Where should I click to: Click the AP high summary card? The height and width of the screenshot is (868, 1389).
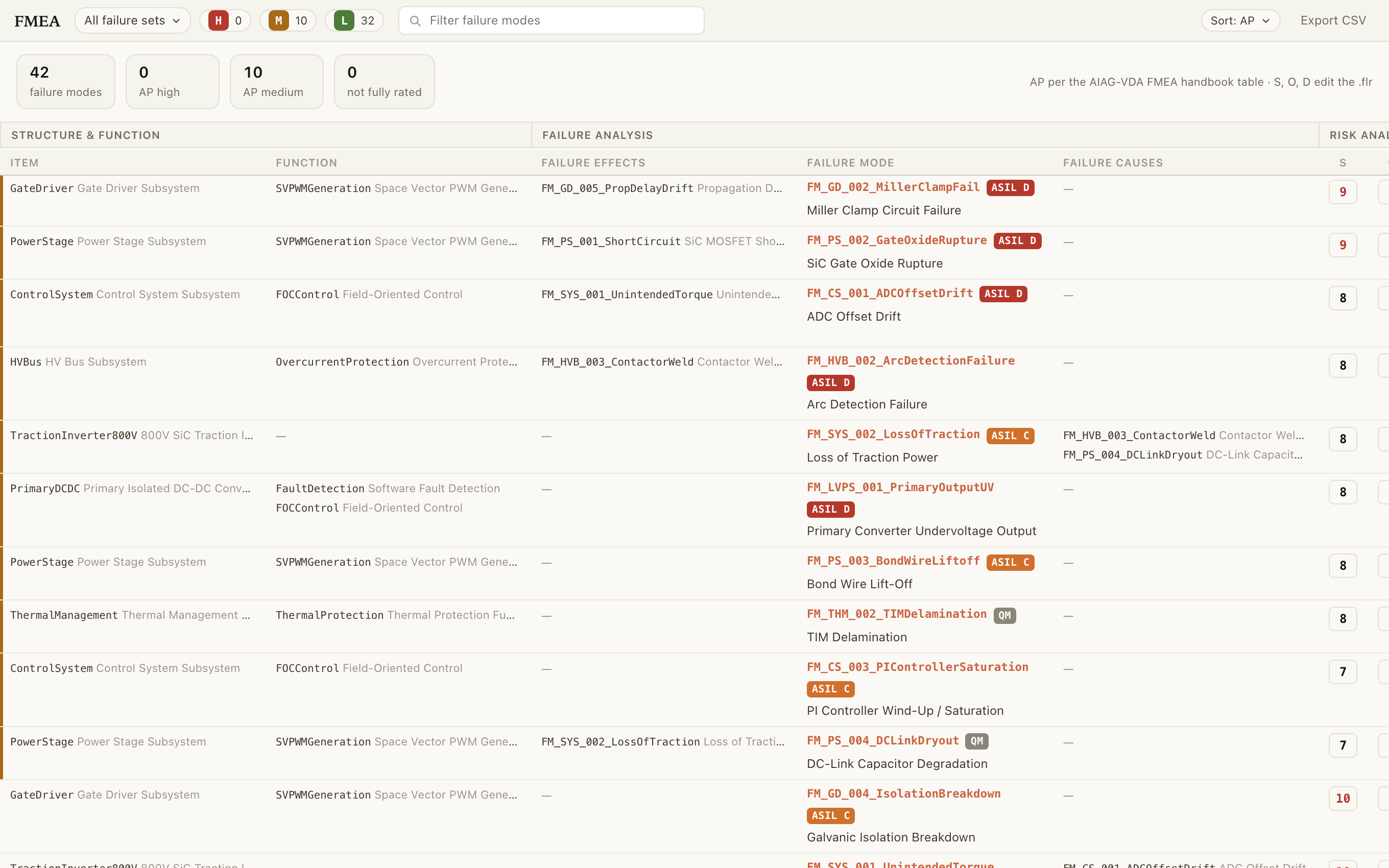point(172,82)
